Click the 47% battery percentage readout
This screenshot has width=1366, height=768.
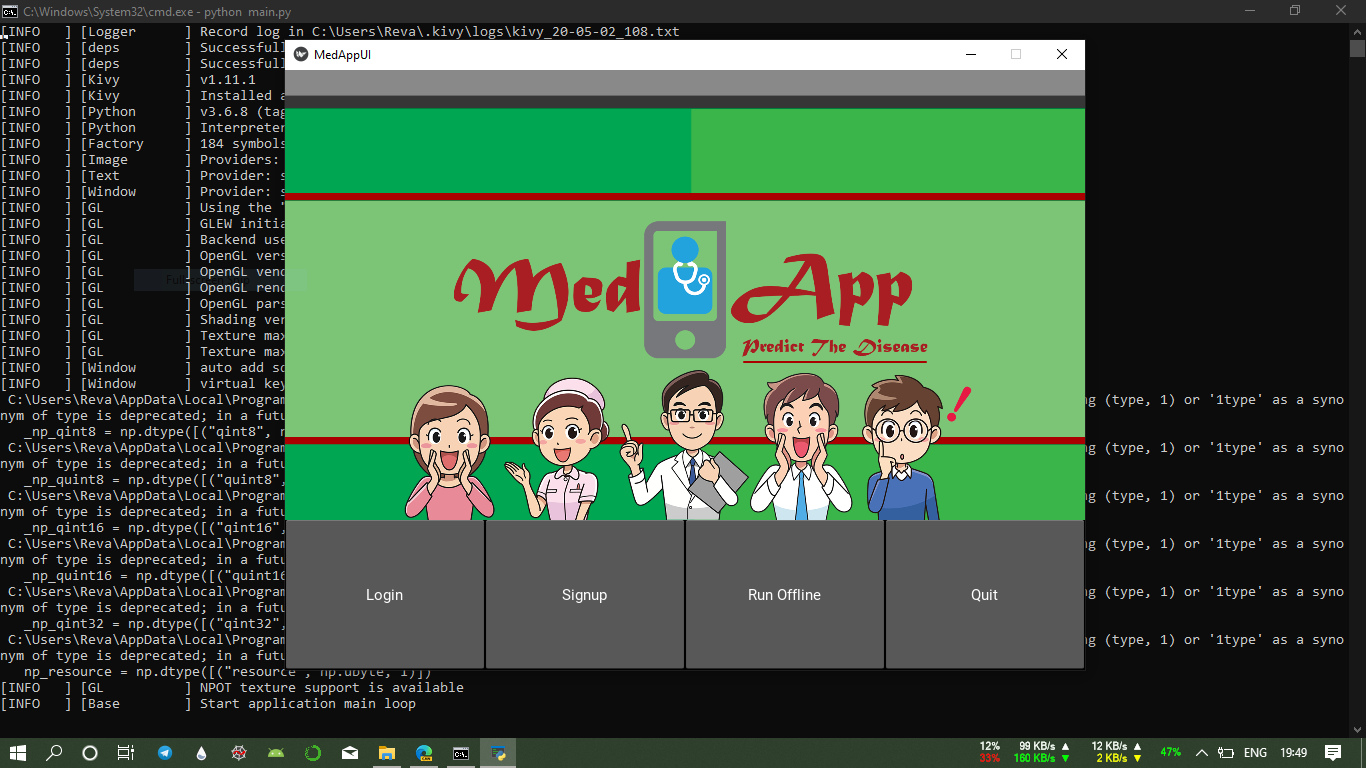pos(1170,752)
